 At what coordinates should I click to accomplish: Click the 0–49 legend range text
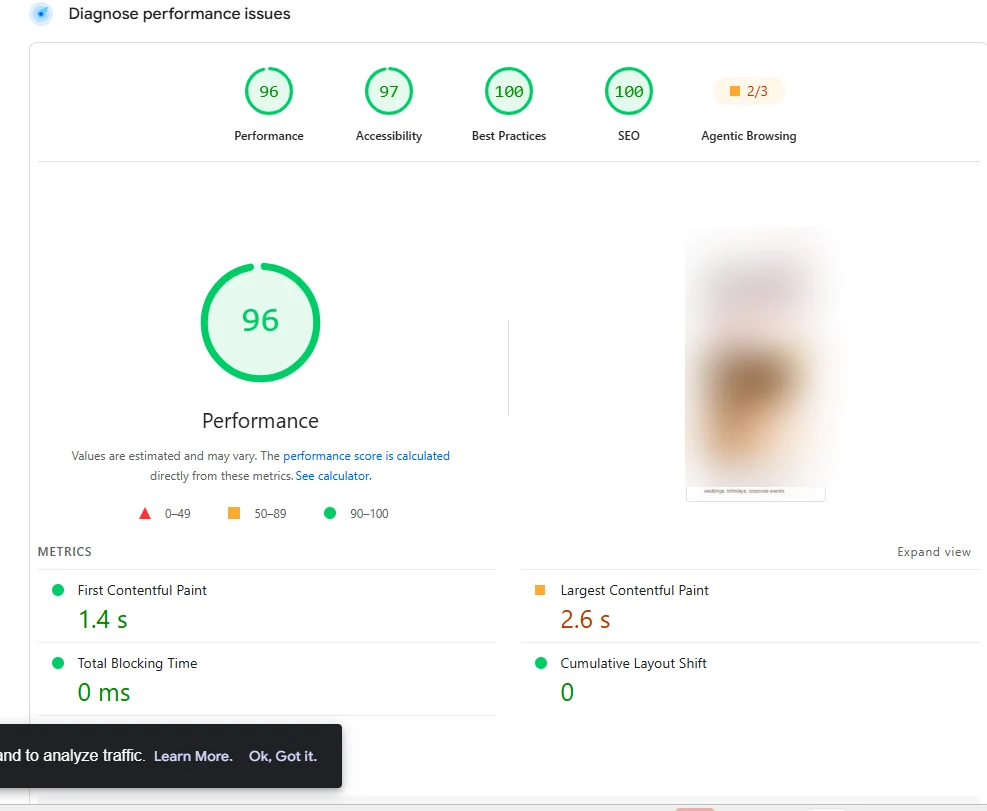click(178, 514)
